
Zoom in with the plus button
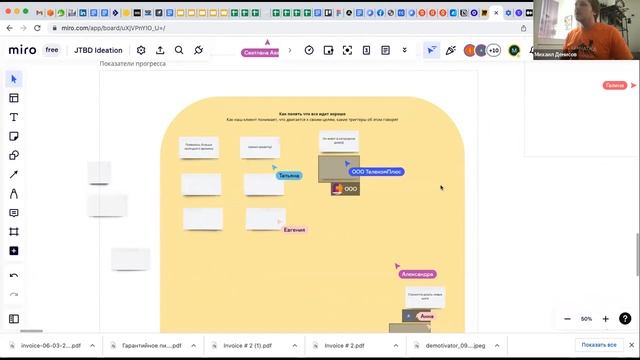(606, 319)
